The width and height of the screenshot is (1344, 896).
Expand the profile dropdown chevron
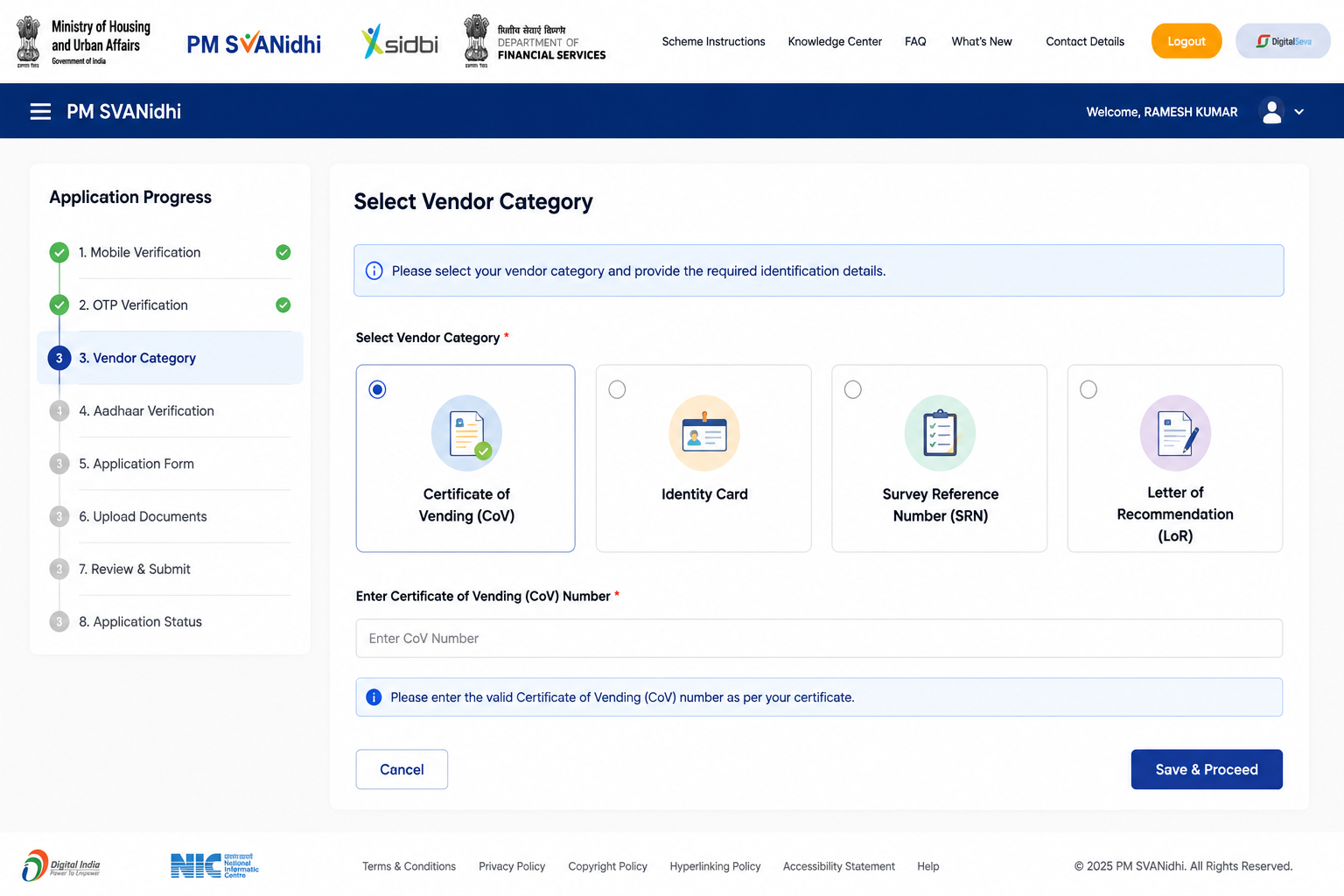(1299, 112)
